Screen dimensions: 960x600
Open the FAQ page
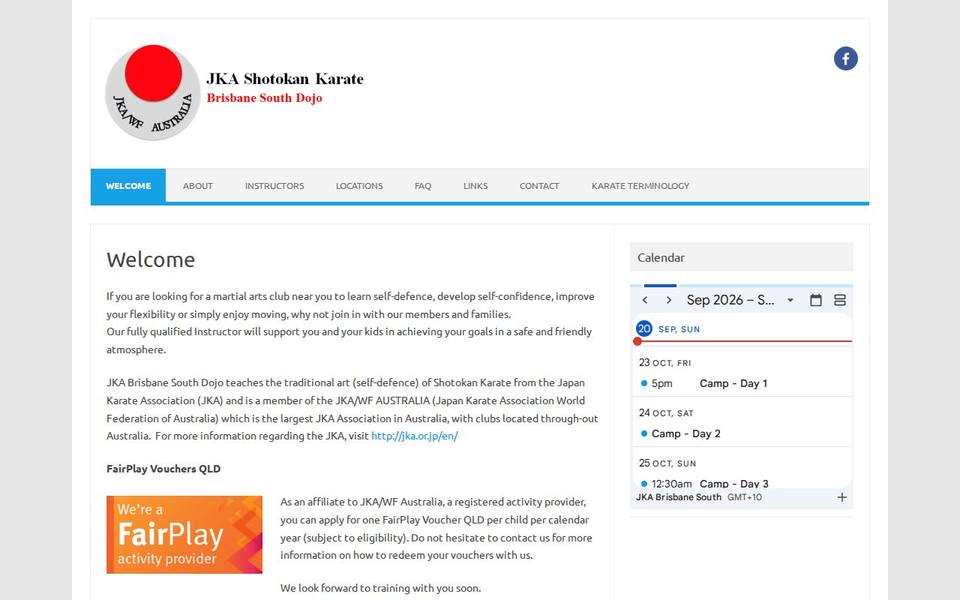[x=423, y=186]
